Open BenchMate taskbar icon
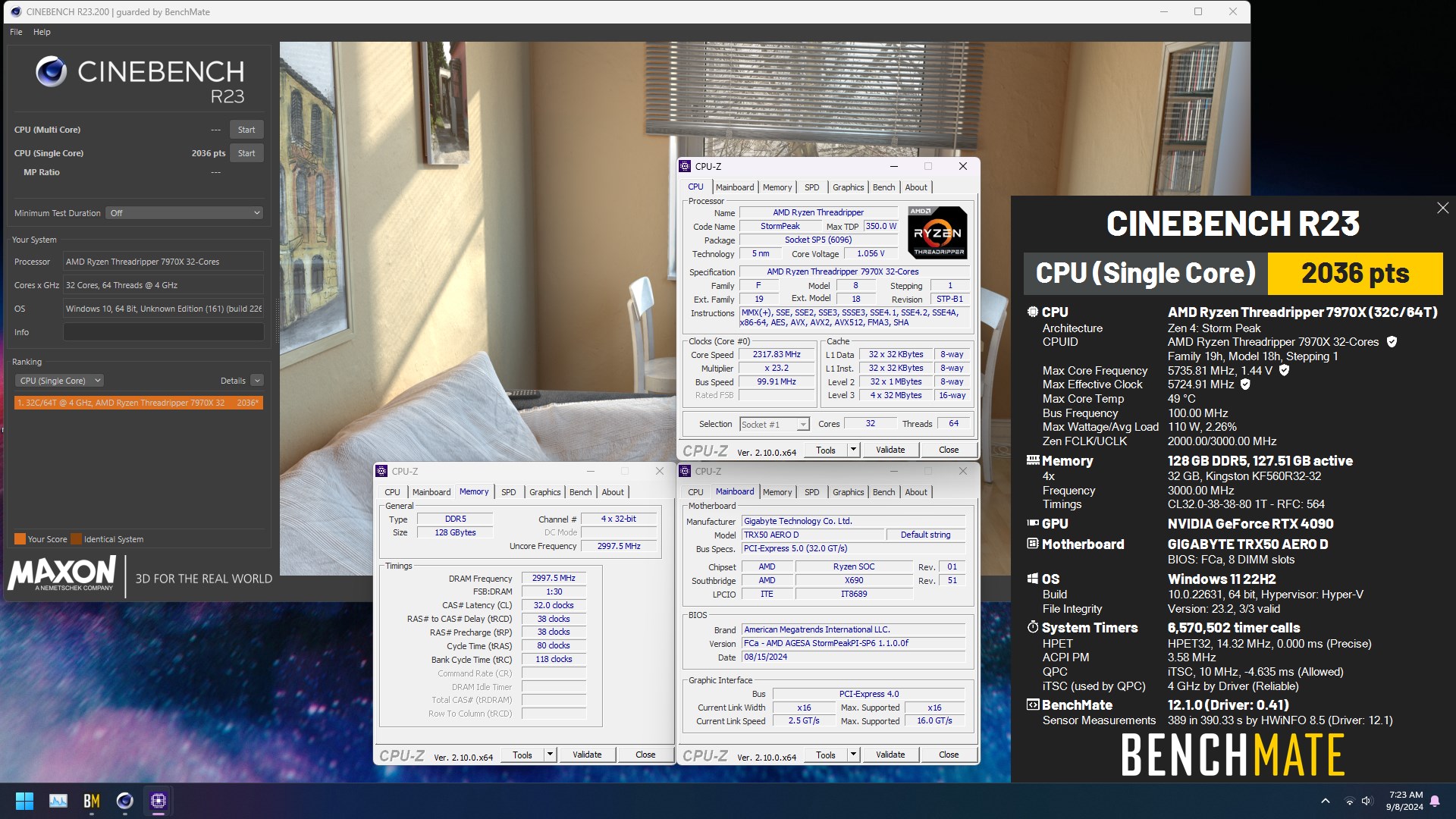This screenshot has width=1456, height=819. point(92,801)
